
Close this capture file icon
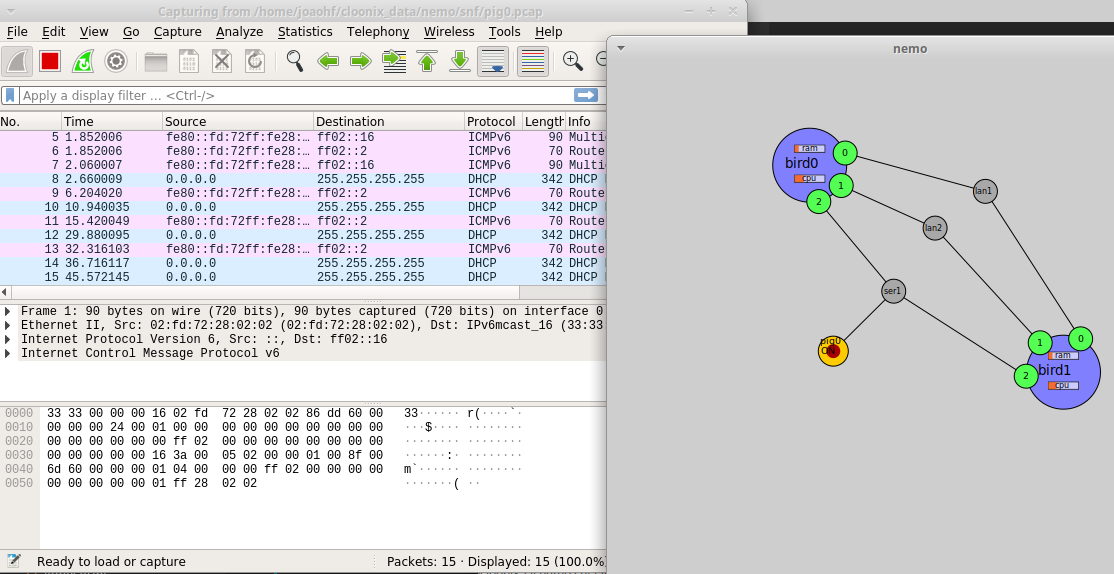click(x=222, y=61)
